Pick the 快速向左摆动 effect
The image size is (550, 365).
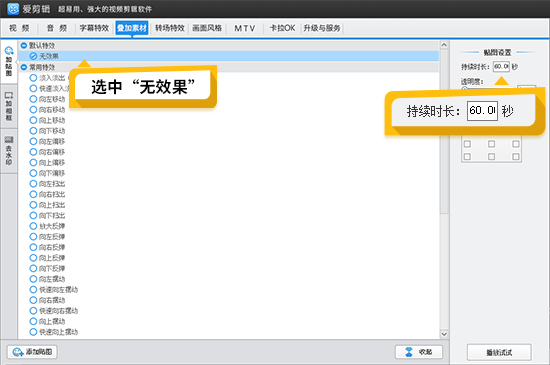pos(54,290)
